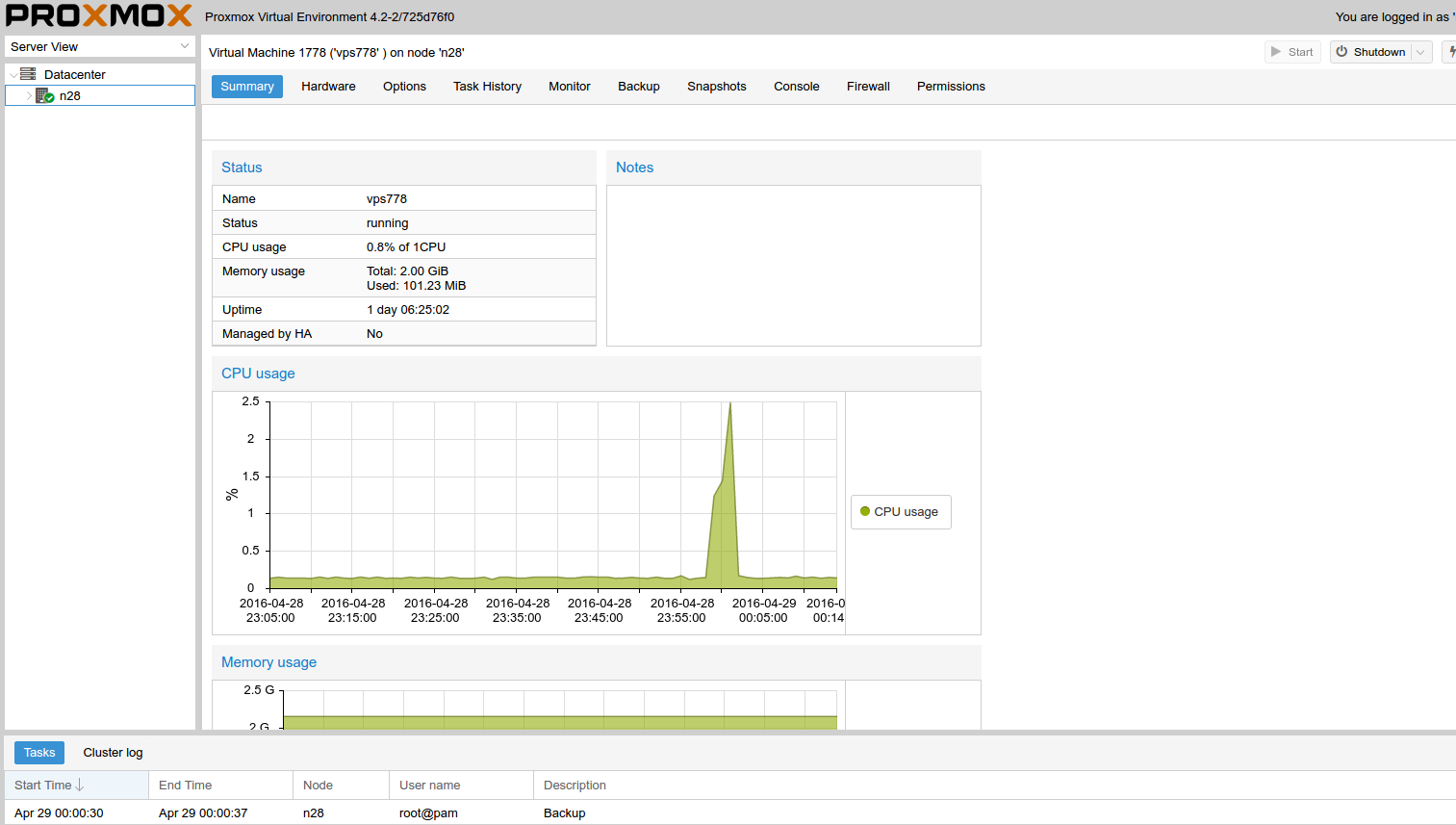The width and height of the screenshot is (1456, 825).
Task: Switch to the Hardware tab
Action: point(328,87)
